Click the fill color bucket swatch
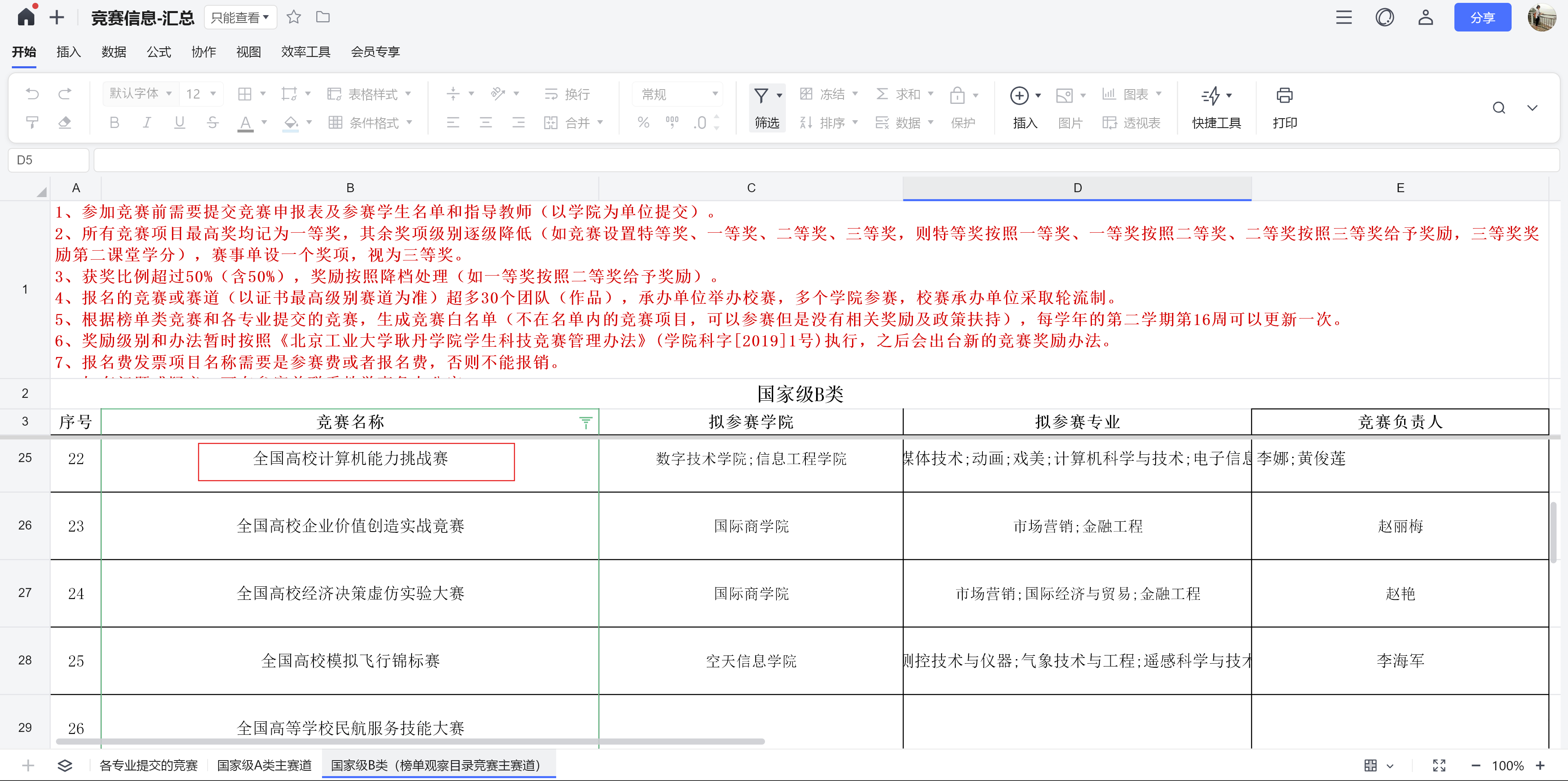 click(x=291, y=122)
